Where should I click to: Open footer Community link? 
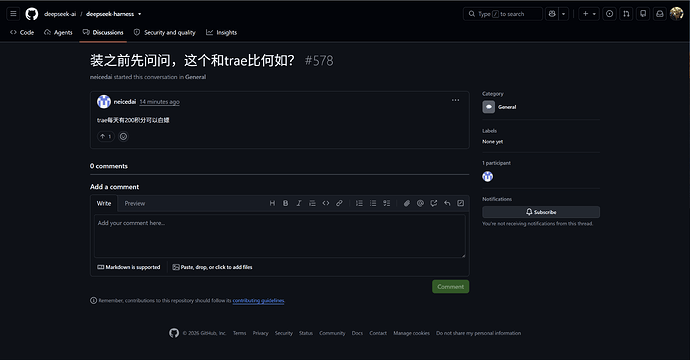click(x=332, y=333)
